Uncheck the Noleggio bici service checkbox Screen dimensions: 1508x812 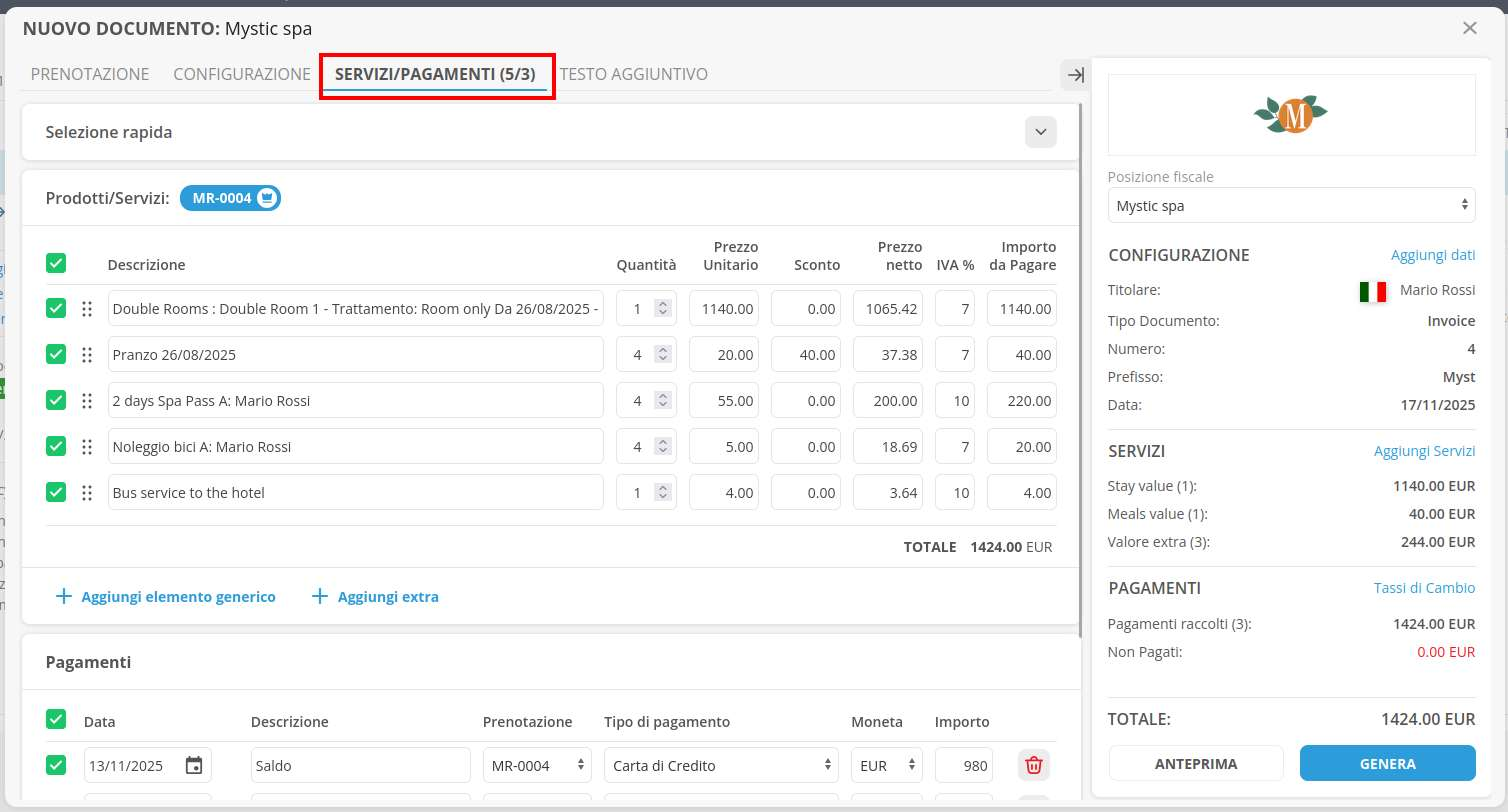click(56, 447)
